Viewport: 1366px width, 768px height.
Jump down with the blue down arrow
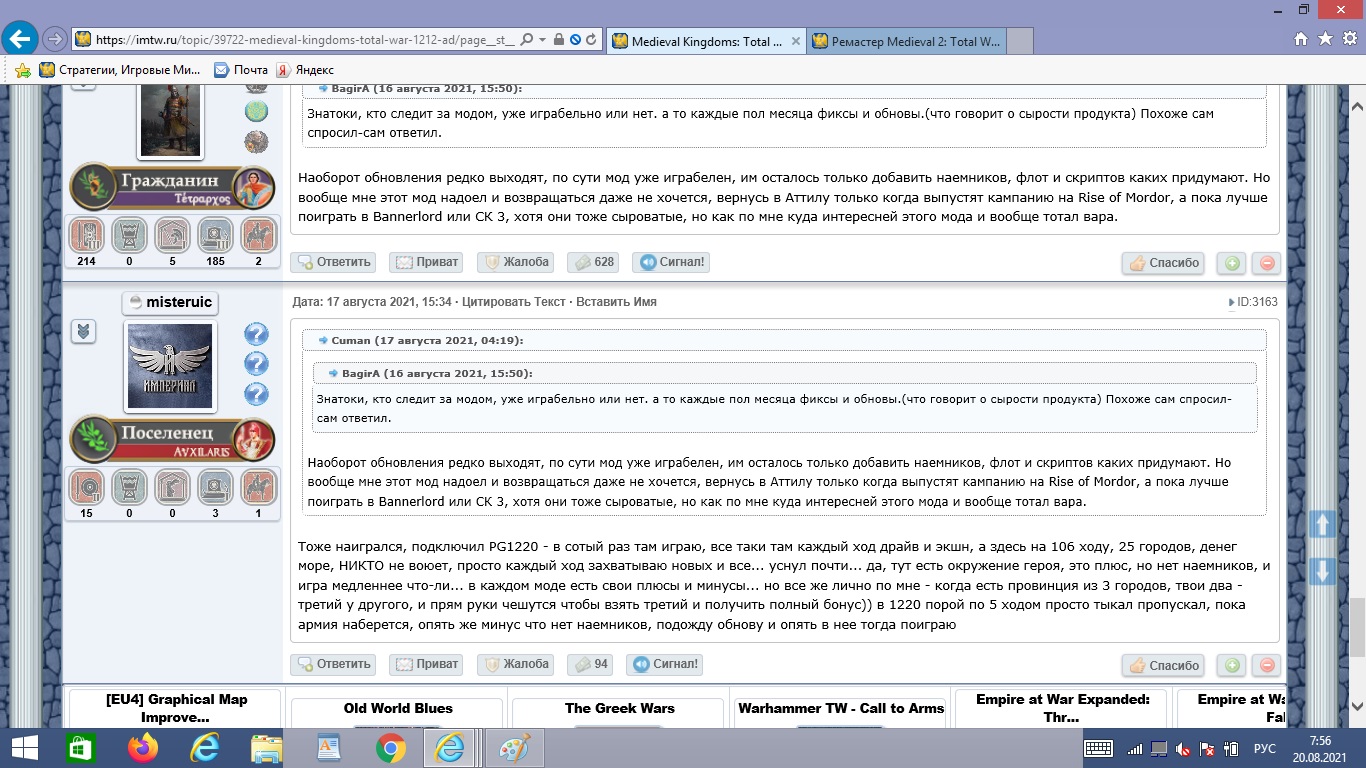tap(1322, 572)
